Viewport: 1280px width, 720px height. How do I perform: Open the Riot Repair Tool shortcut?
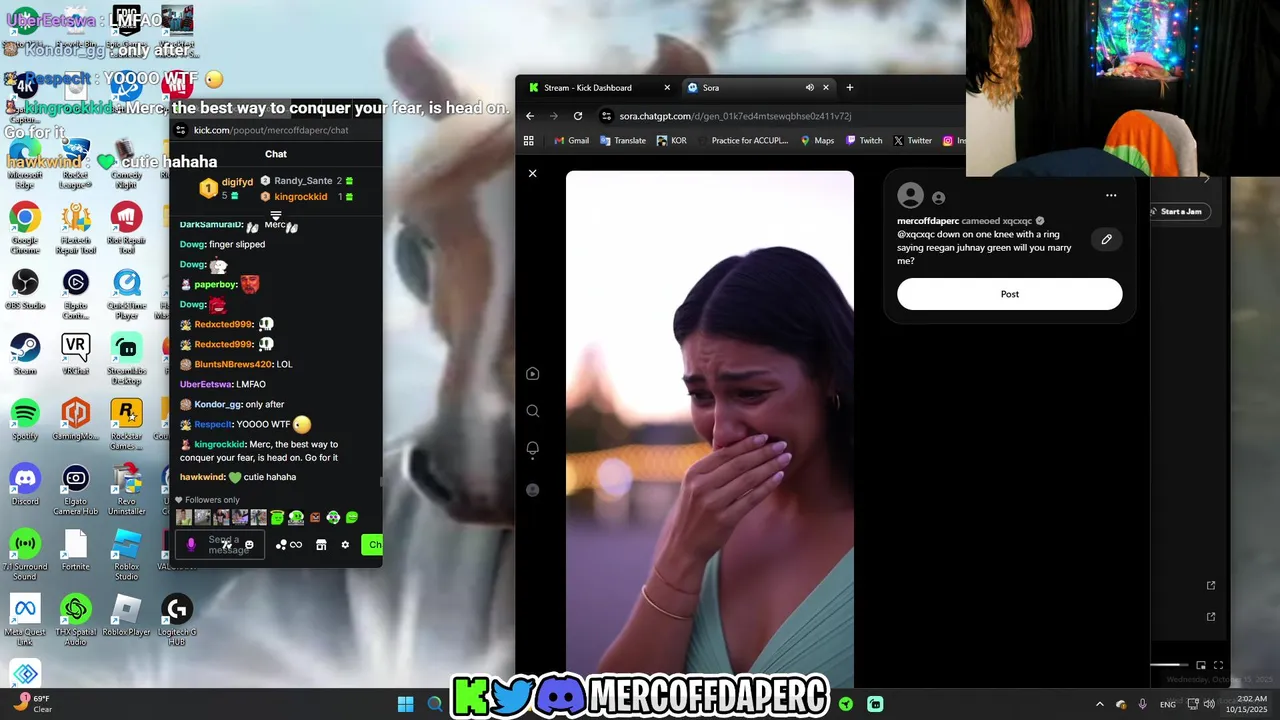[x=127, y=228]
